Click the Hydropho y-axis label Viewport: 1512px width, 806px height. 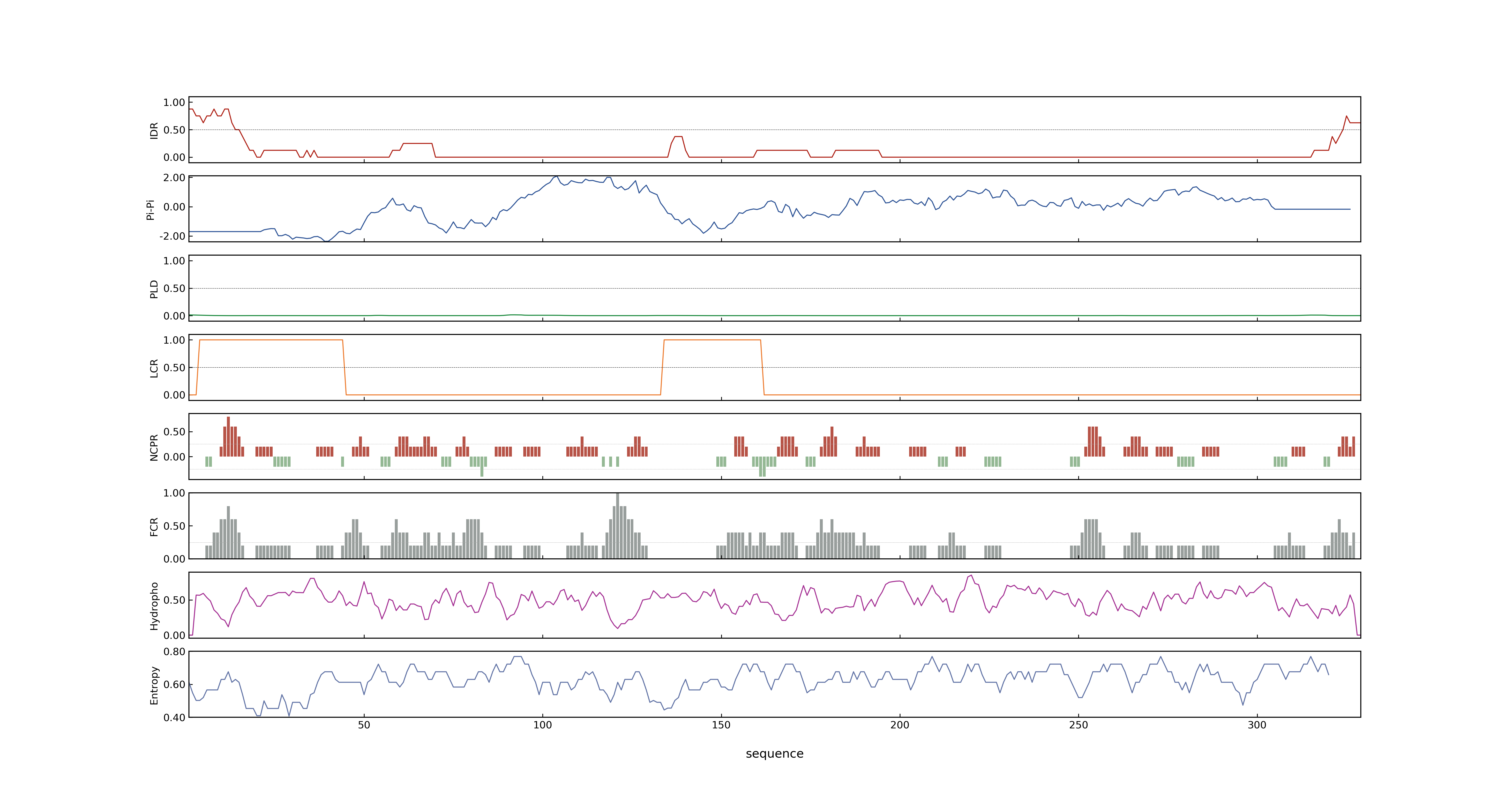point(154,606)
